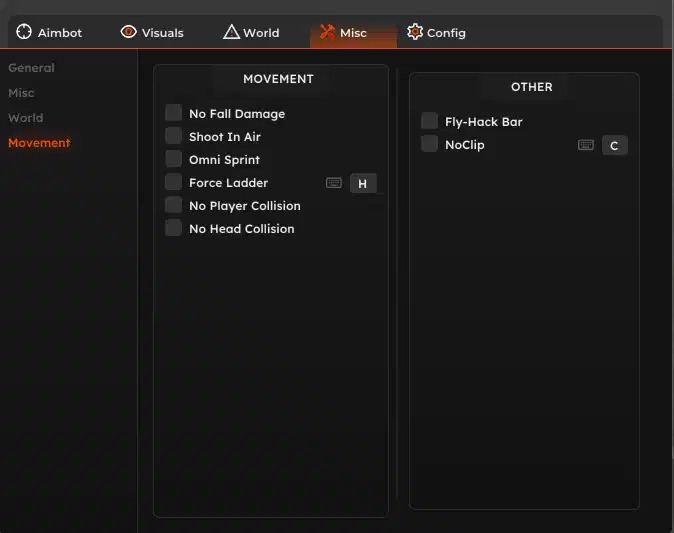Click the triangle icon on the top World tab

click(231, 32)
